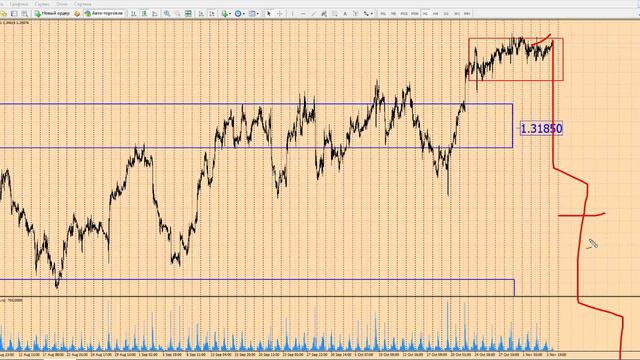Switch to M1 timeframe

[383, 13]
